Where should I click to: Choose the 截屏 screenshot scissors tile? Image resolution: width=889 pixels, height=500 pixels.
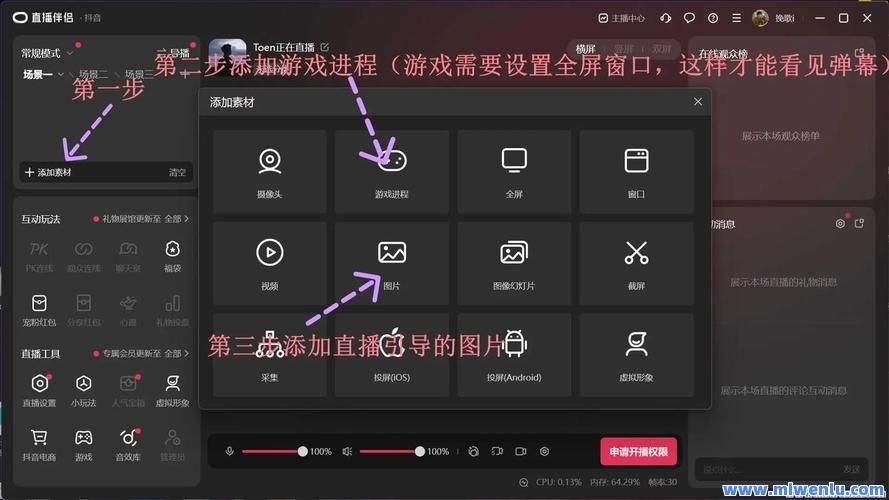pos(636,263)
